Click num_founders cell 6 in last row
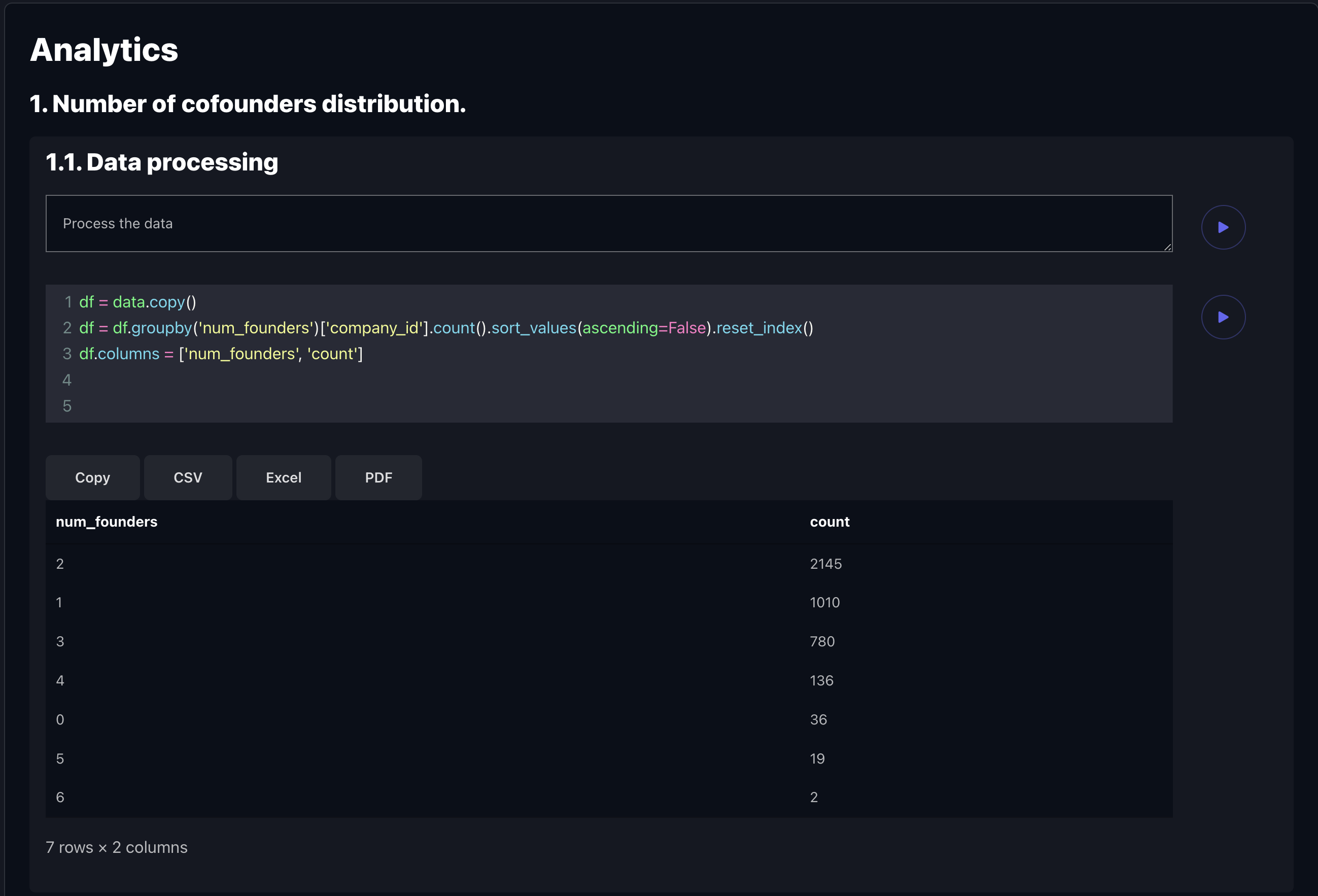 pyautogui.click(x=59, y=798)
